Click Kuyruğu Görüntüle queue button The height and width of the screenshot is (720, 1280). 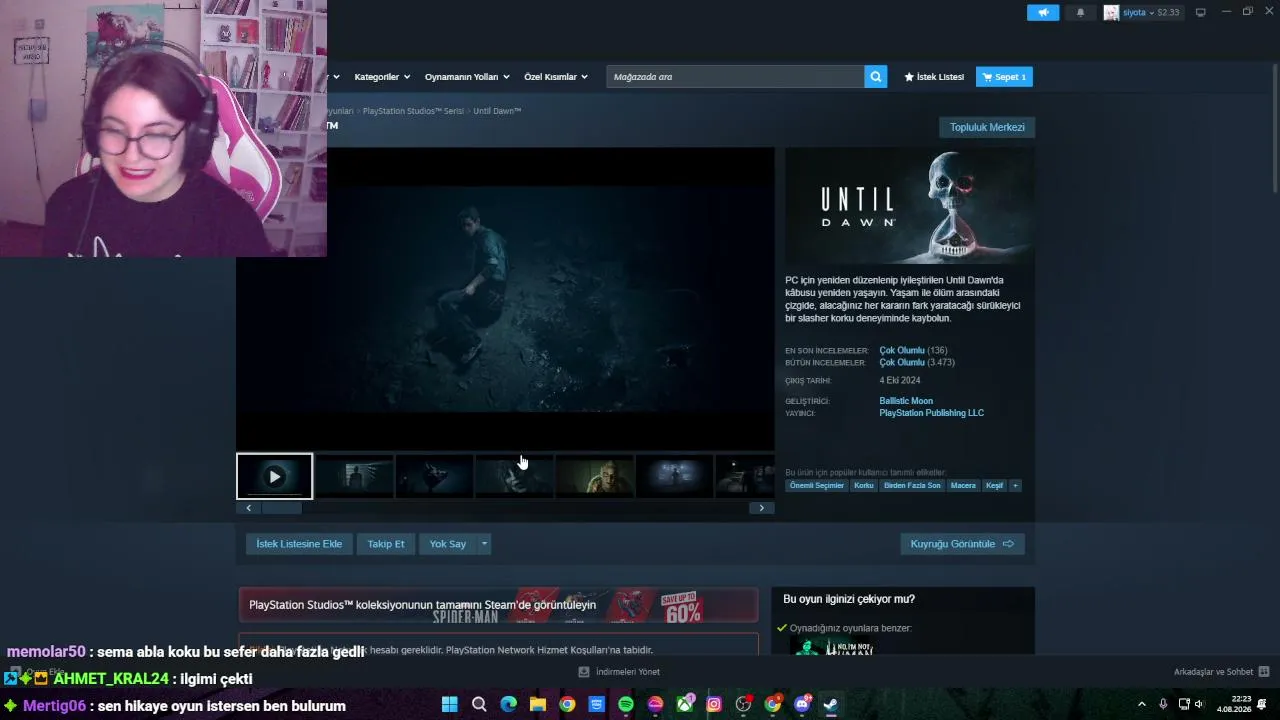[x=962, y=544]
